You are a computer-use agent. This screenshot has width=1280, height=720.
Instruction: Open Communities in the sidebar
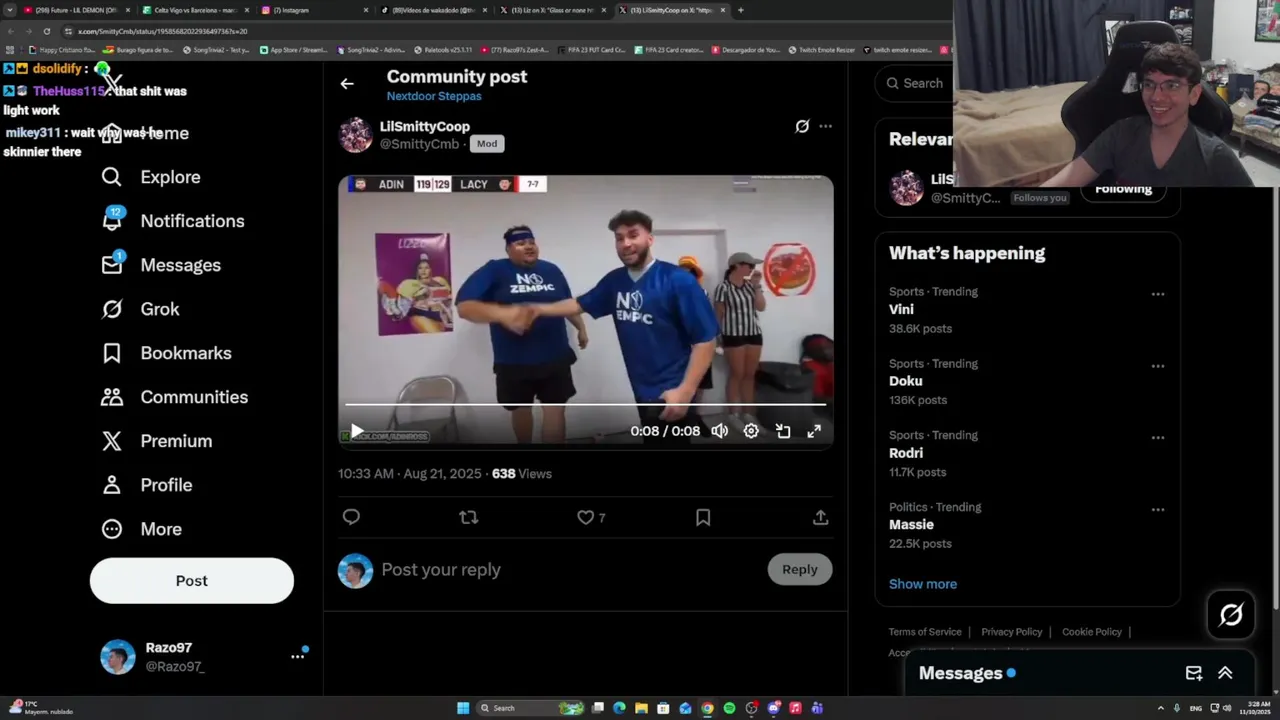tap(174, 397)
